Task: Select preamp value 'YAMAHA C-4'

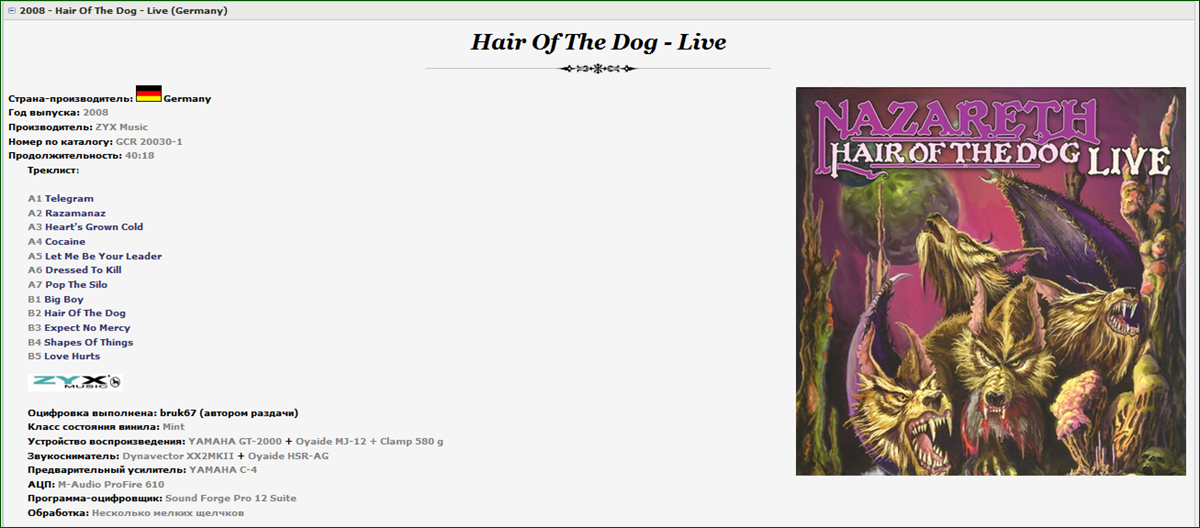Action: point(223,470)
